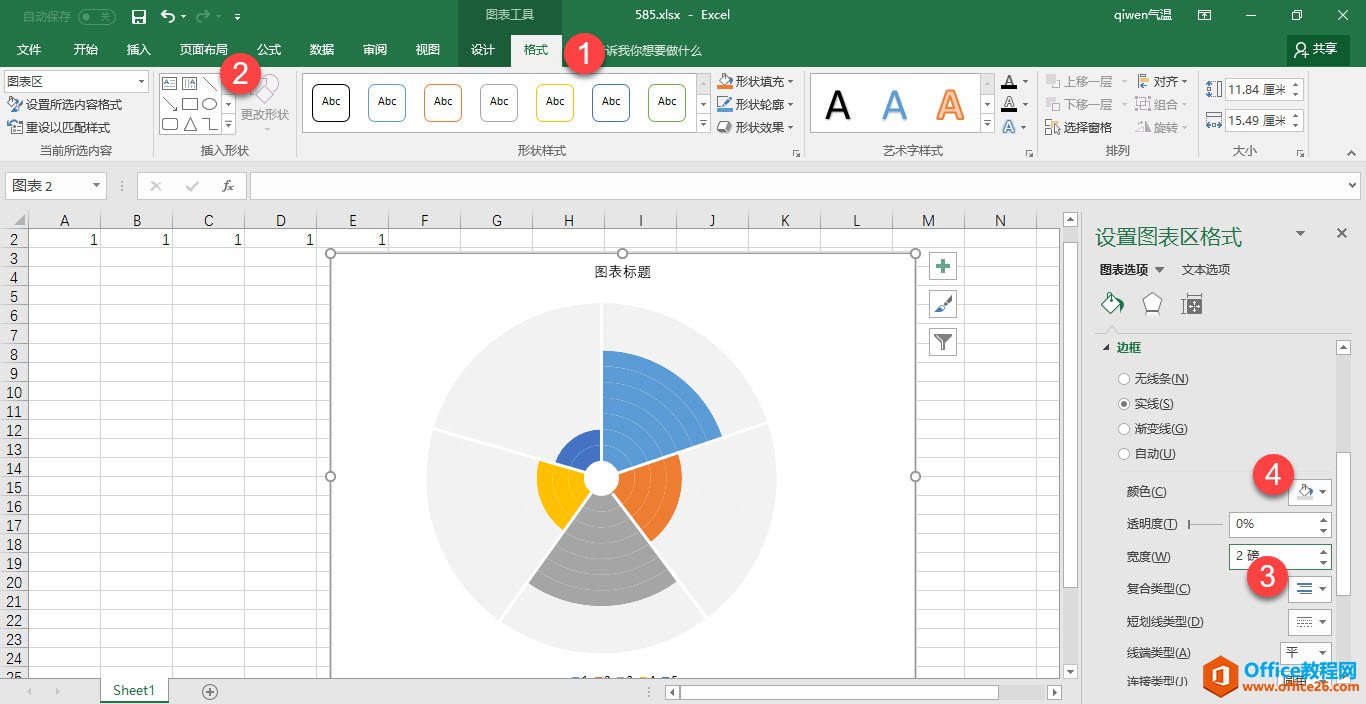The width and height of the screenshot is (1366, 704).
Task: Click 设置所选内容格式 format selection button
Action: (65, 104)
